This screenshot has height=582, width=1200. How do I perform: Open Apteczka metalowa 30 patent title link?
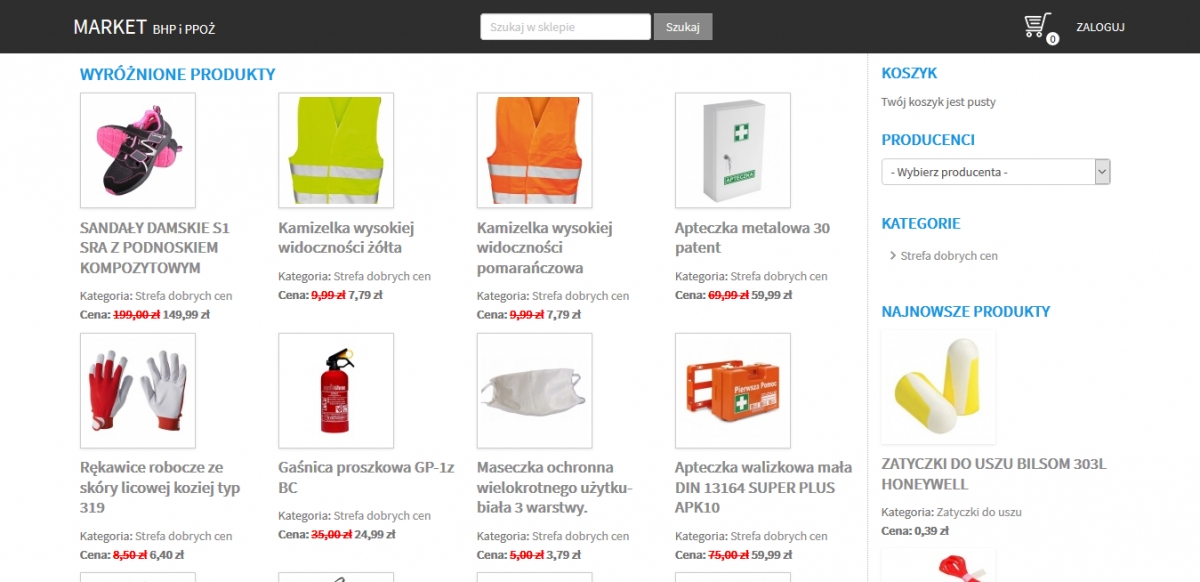pyautogui.click(x=752, y=238)
